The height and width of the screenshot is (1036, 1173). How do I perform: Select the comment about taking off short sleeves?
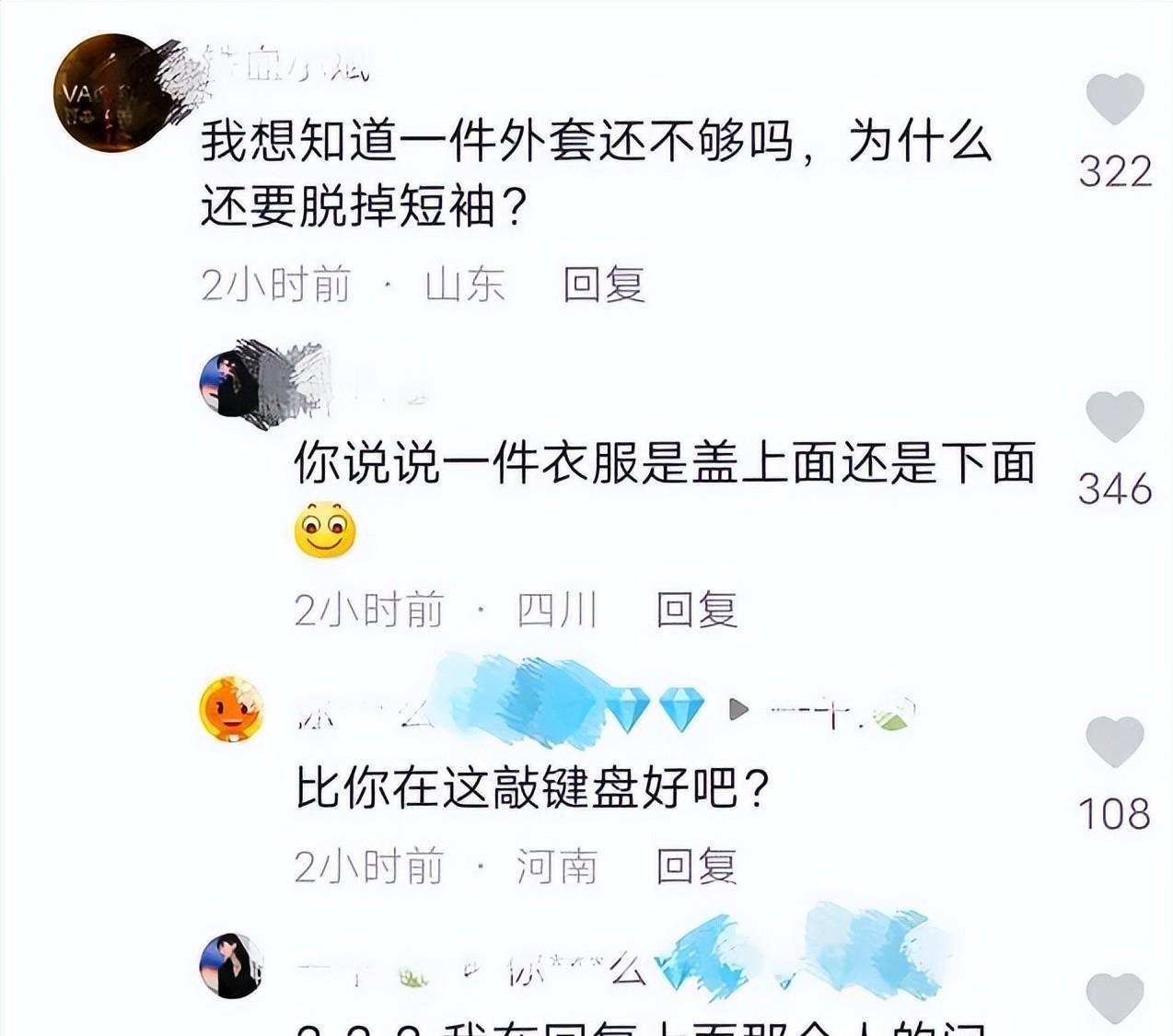pyautogui.click(x=597, y=174)
